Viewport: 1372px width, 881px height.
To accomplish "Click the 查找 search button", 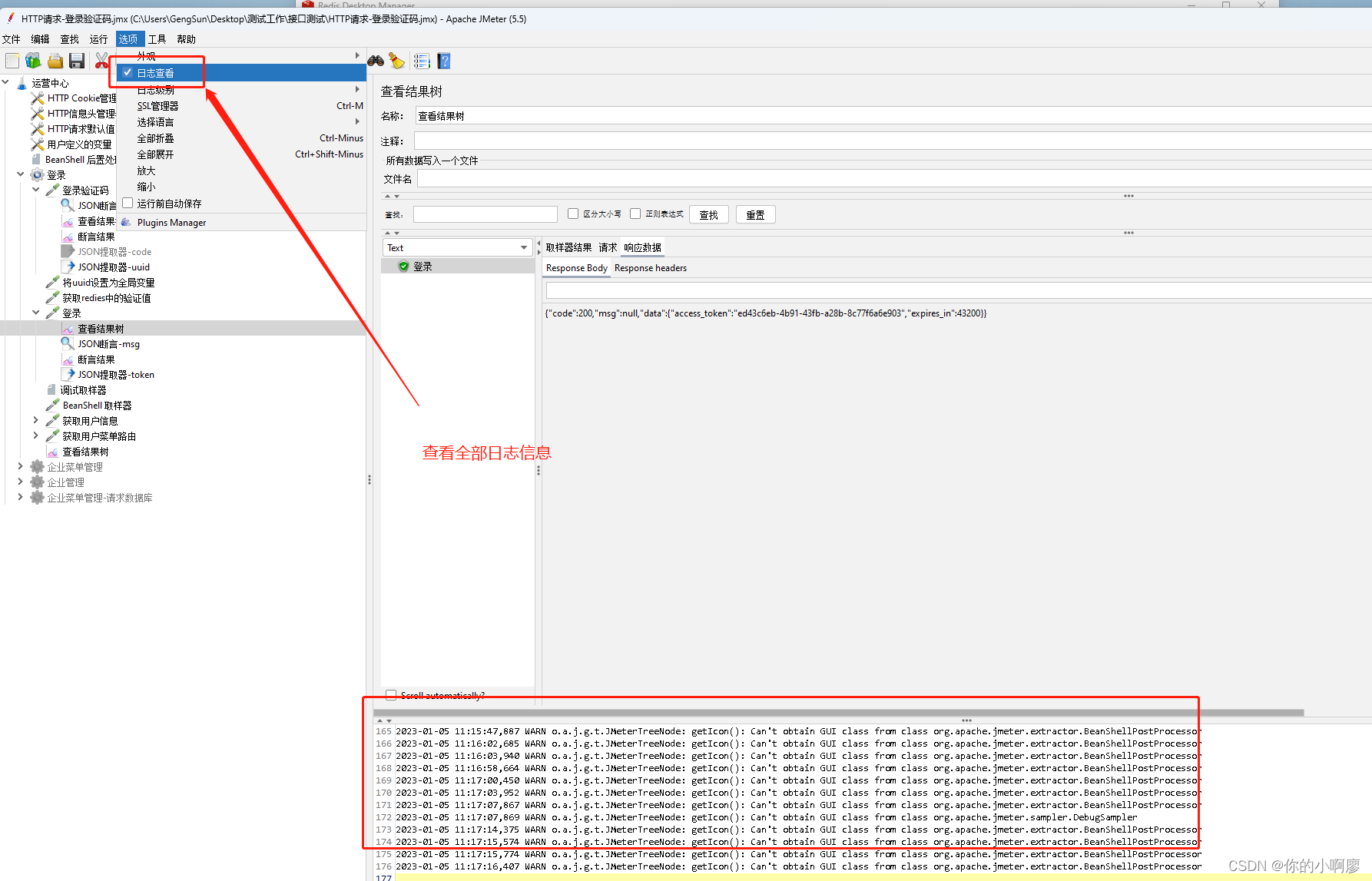I will coord(708,214).
